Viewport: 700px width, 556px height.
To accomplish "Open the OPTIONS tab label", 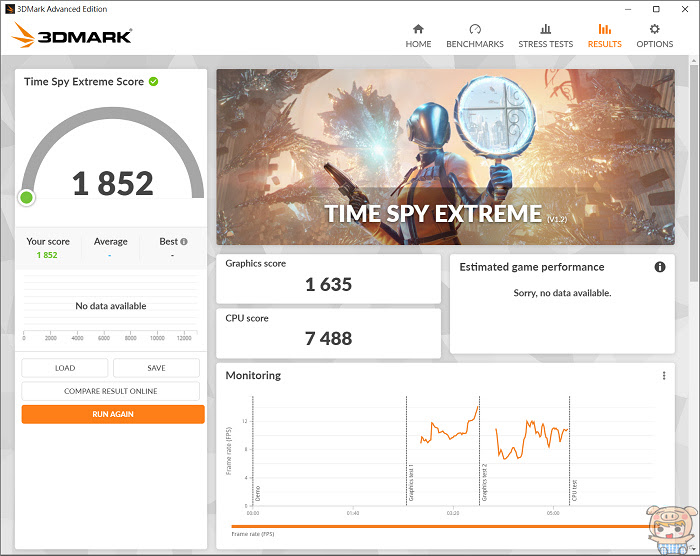I will point(654,44).
